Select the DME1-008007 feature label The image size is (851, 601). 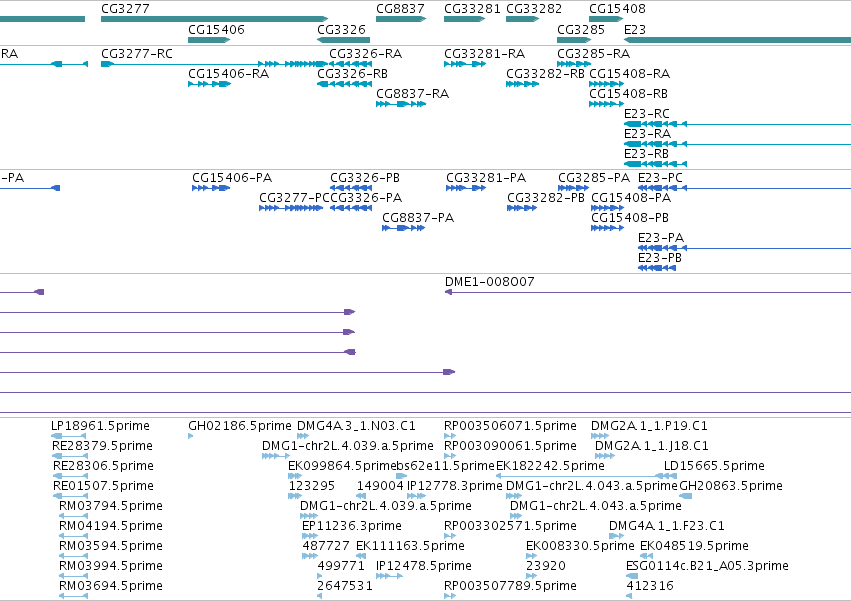coord(489,282)
